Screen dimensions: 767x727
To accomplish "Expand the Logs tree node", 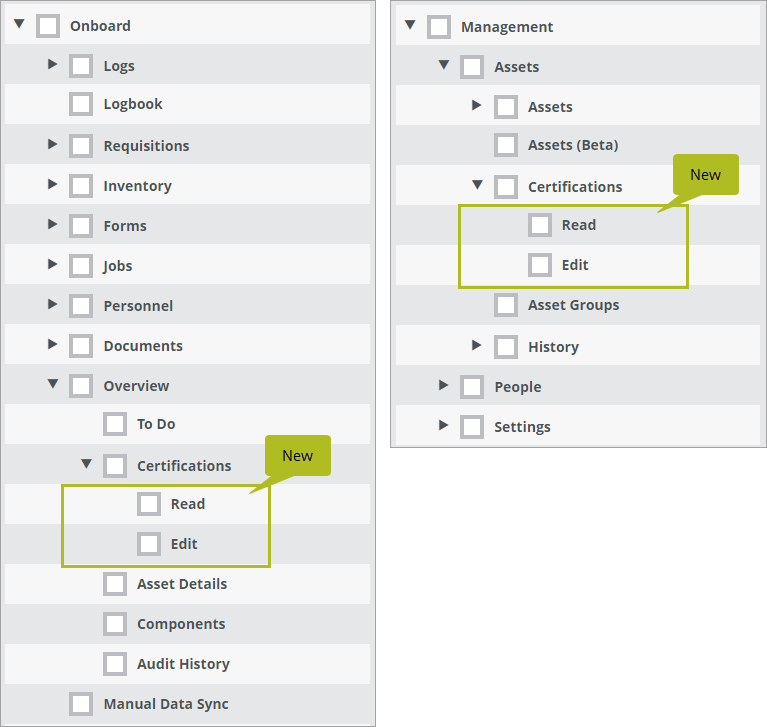I will point(52,64).
